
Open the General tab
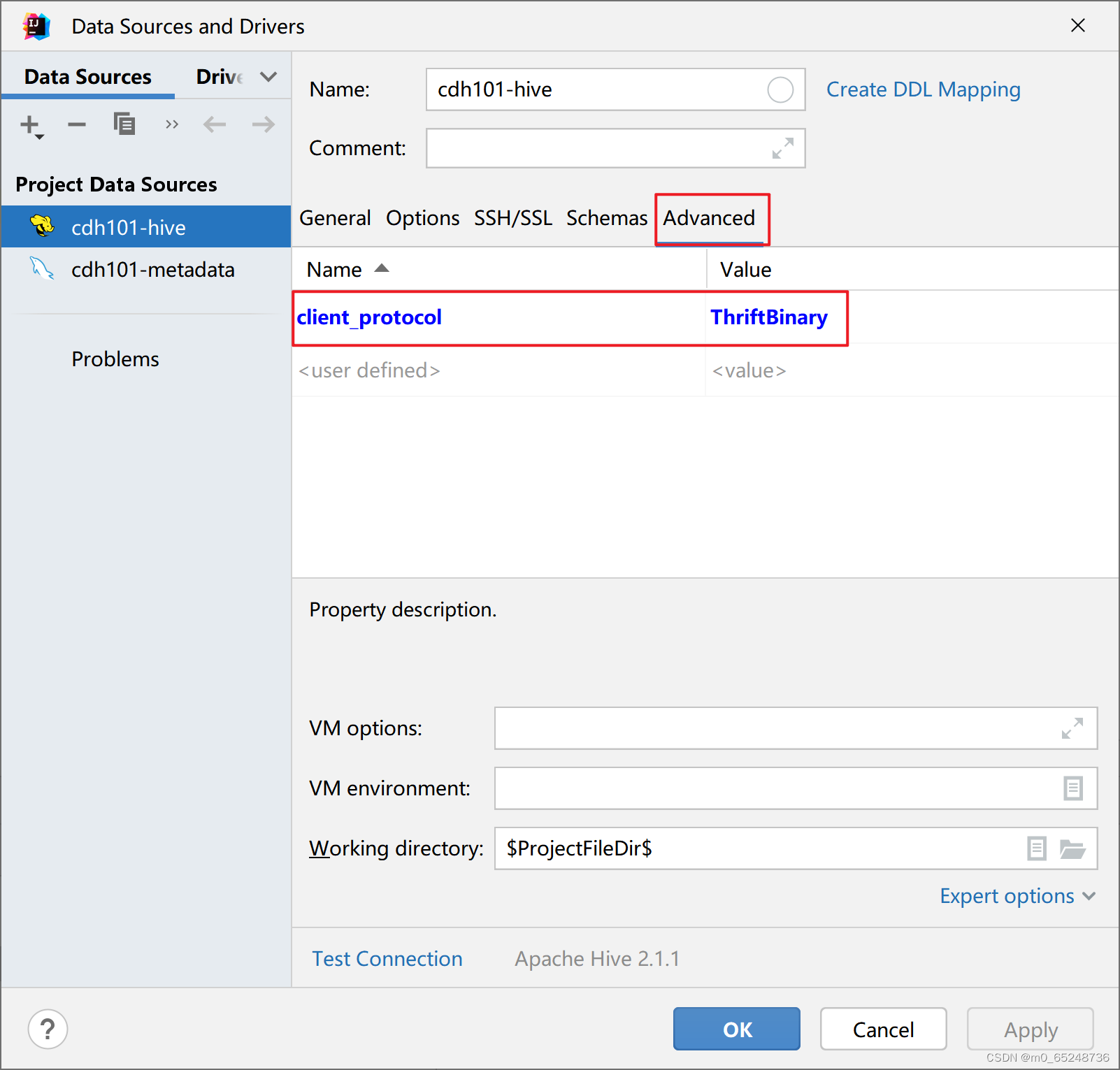335,218
